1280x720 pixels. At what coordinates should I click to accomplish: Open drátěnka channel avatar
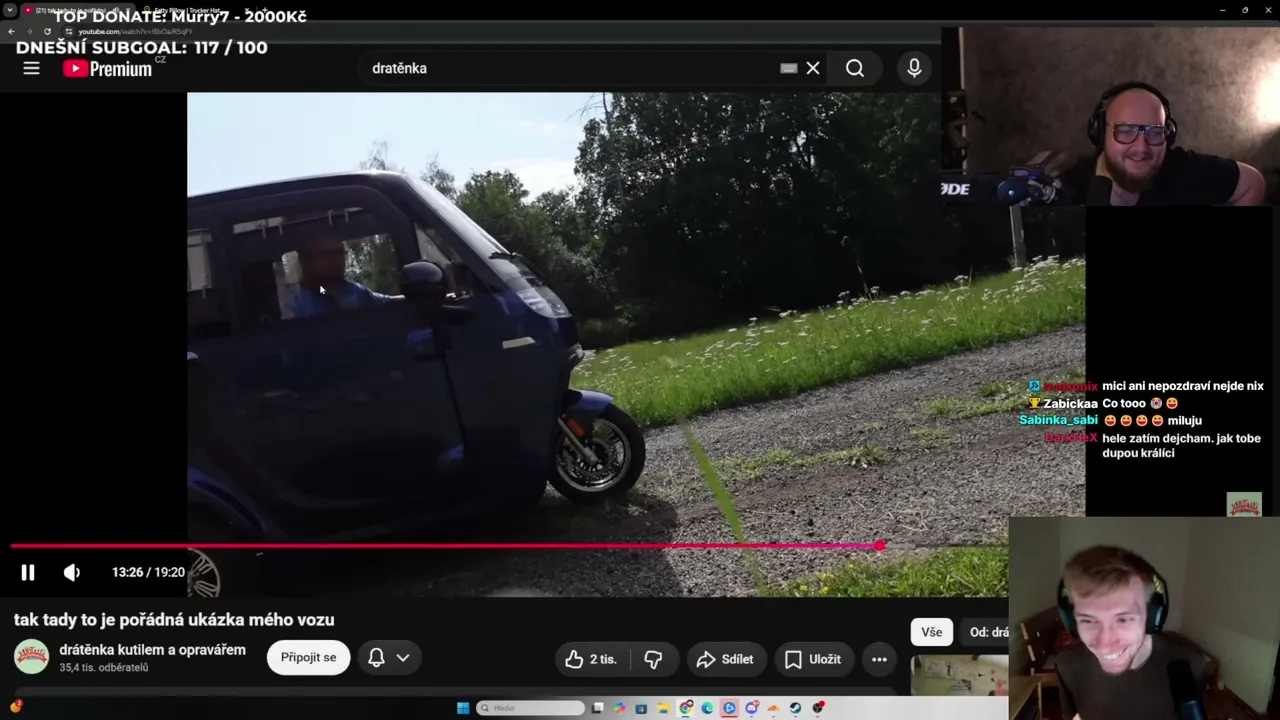(x=31, y=657)
